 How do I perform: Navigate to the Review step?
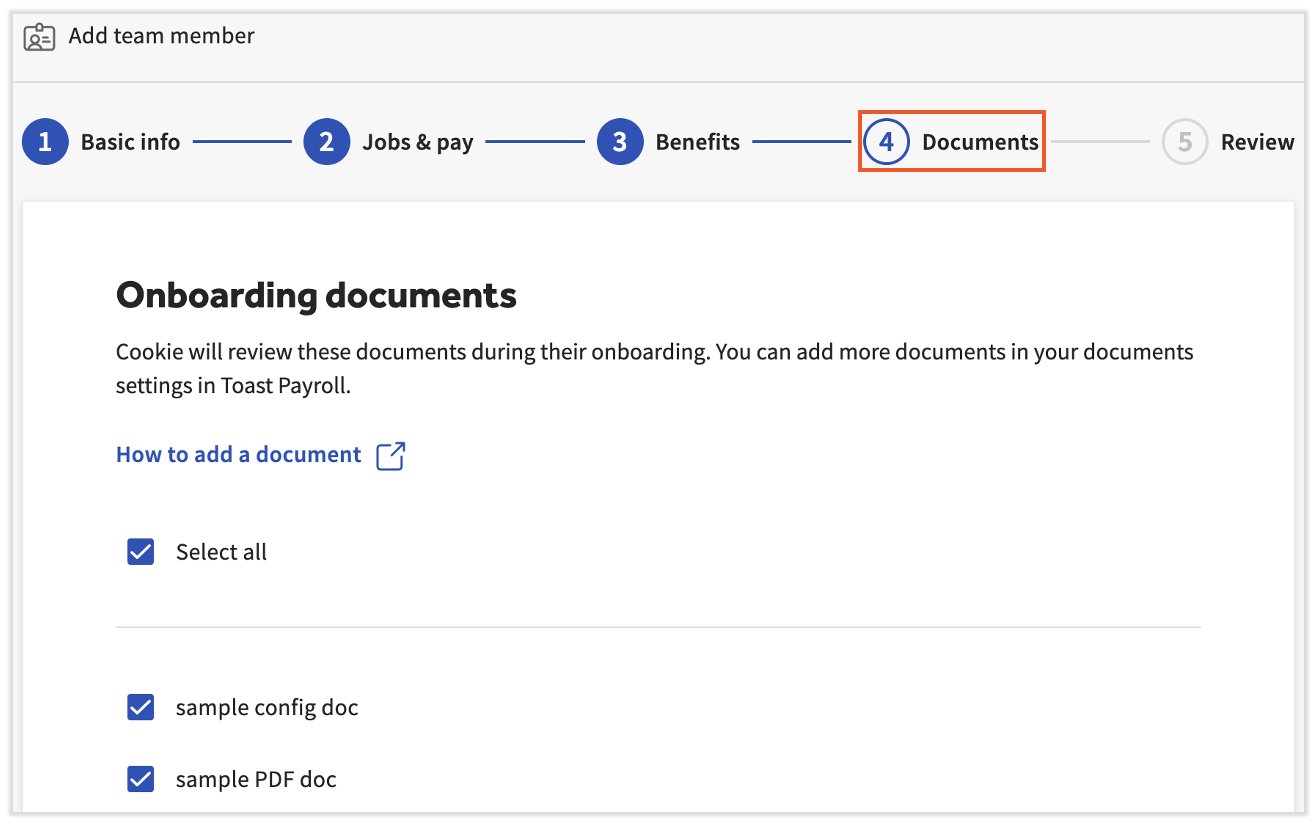1257,141
